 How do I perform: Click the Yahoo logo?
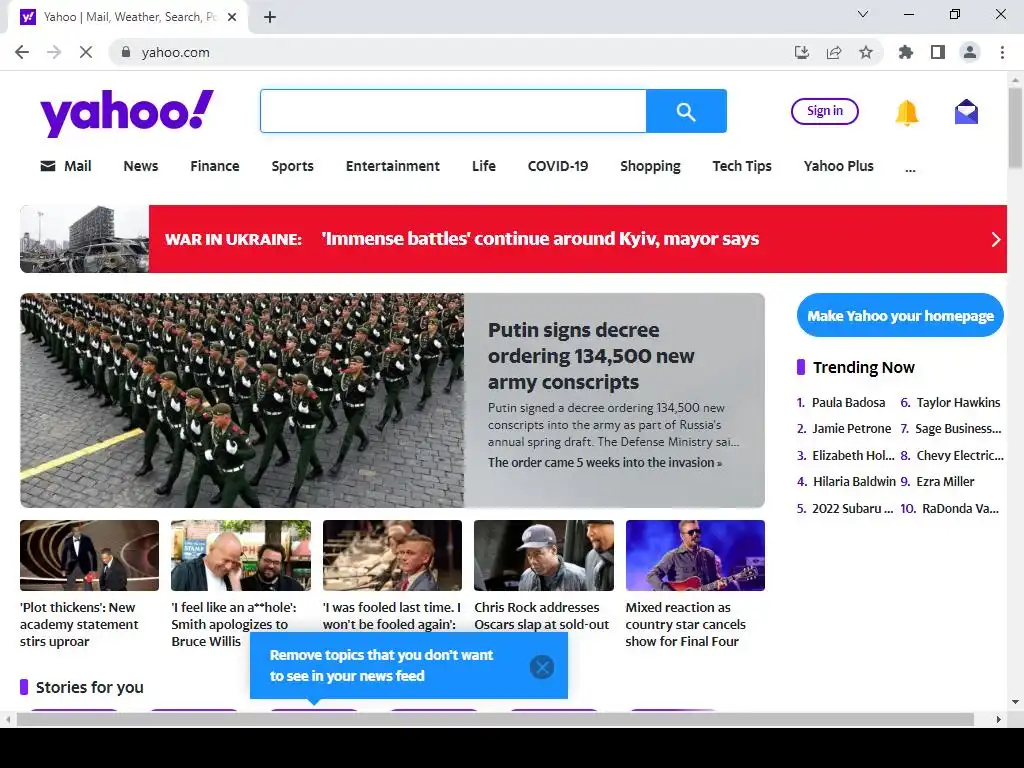127,113
